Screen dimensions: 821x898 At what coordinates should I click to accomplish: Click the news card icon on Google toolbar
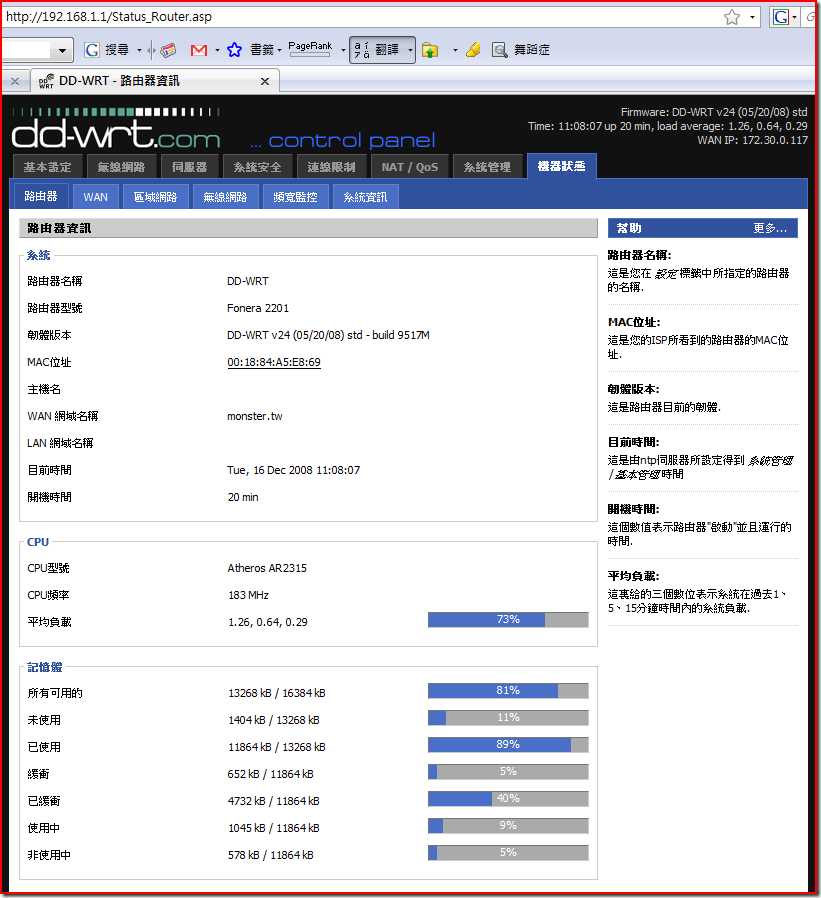(168, 50)
